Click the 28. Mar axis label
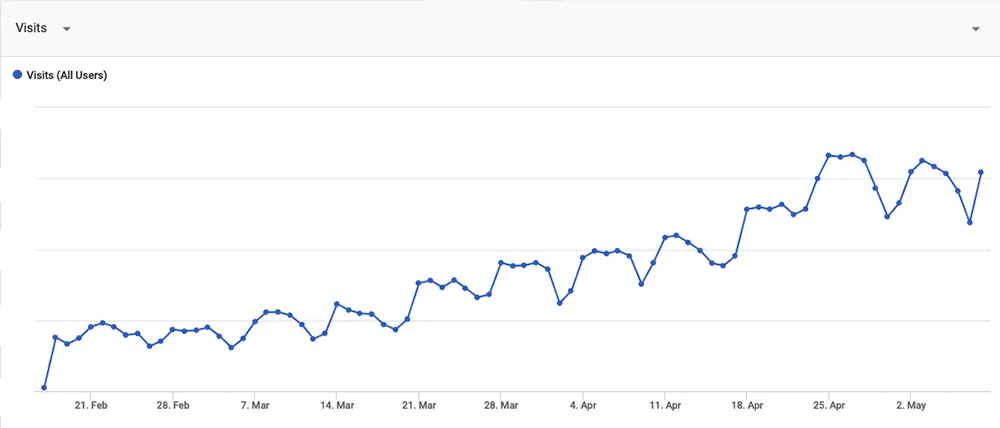This screenshot has width=1000, height=428. (x=501, y=405)
